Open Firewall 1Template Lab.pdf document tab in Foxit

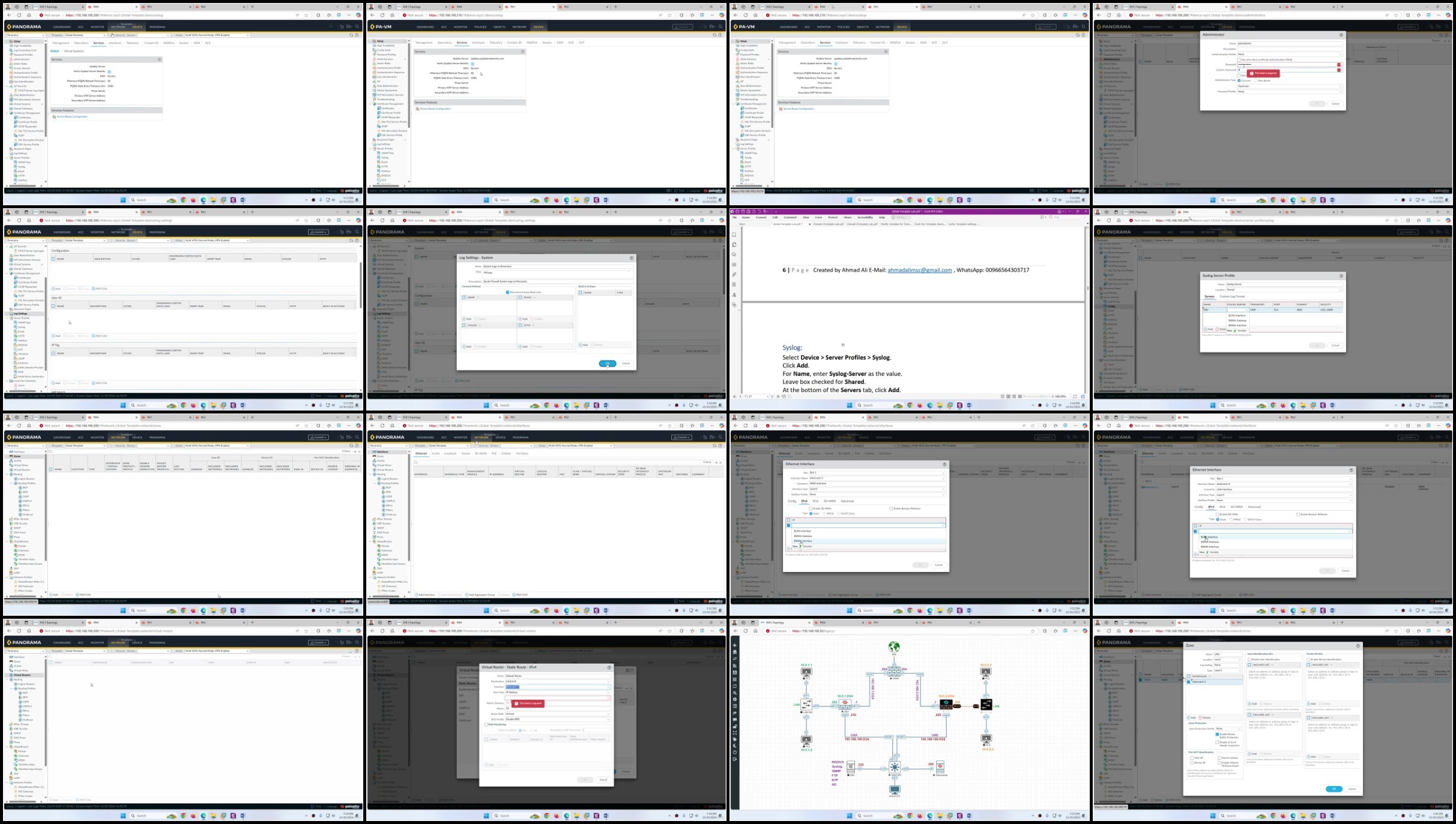pyautogui.click(x=828, y=224)
